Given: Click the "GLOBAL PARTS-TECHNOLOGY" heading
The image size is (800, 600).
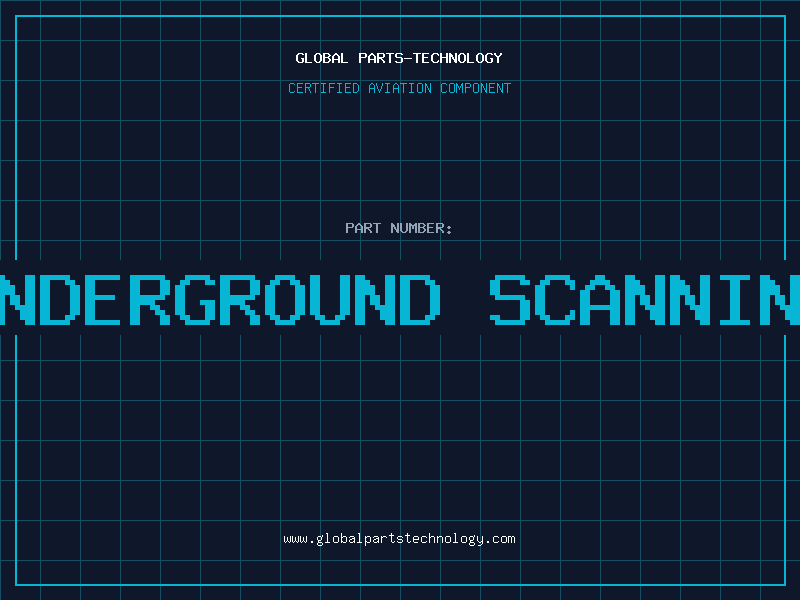Looking at the screenshot, I should (399, 58).
